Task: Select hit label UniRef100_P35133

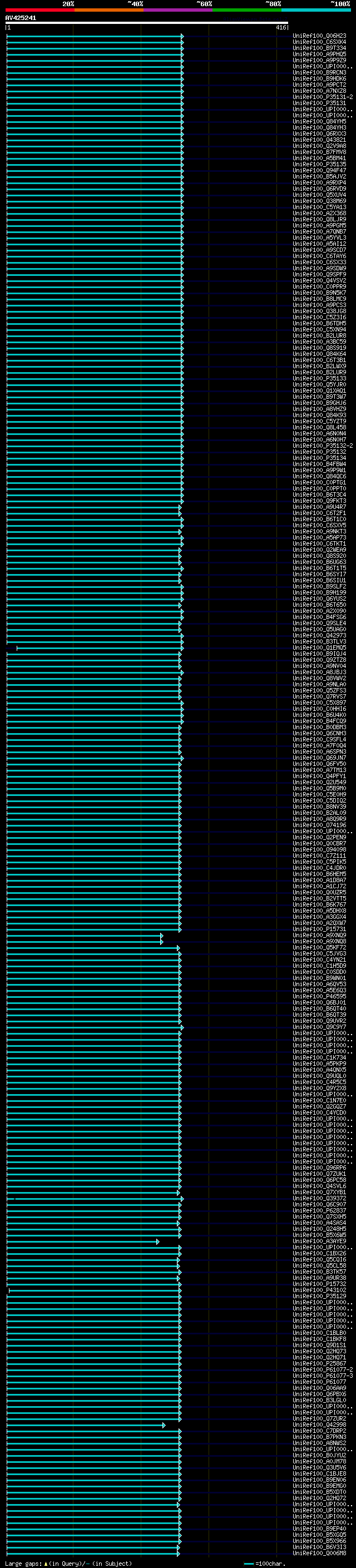Action: (319, 379)
